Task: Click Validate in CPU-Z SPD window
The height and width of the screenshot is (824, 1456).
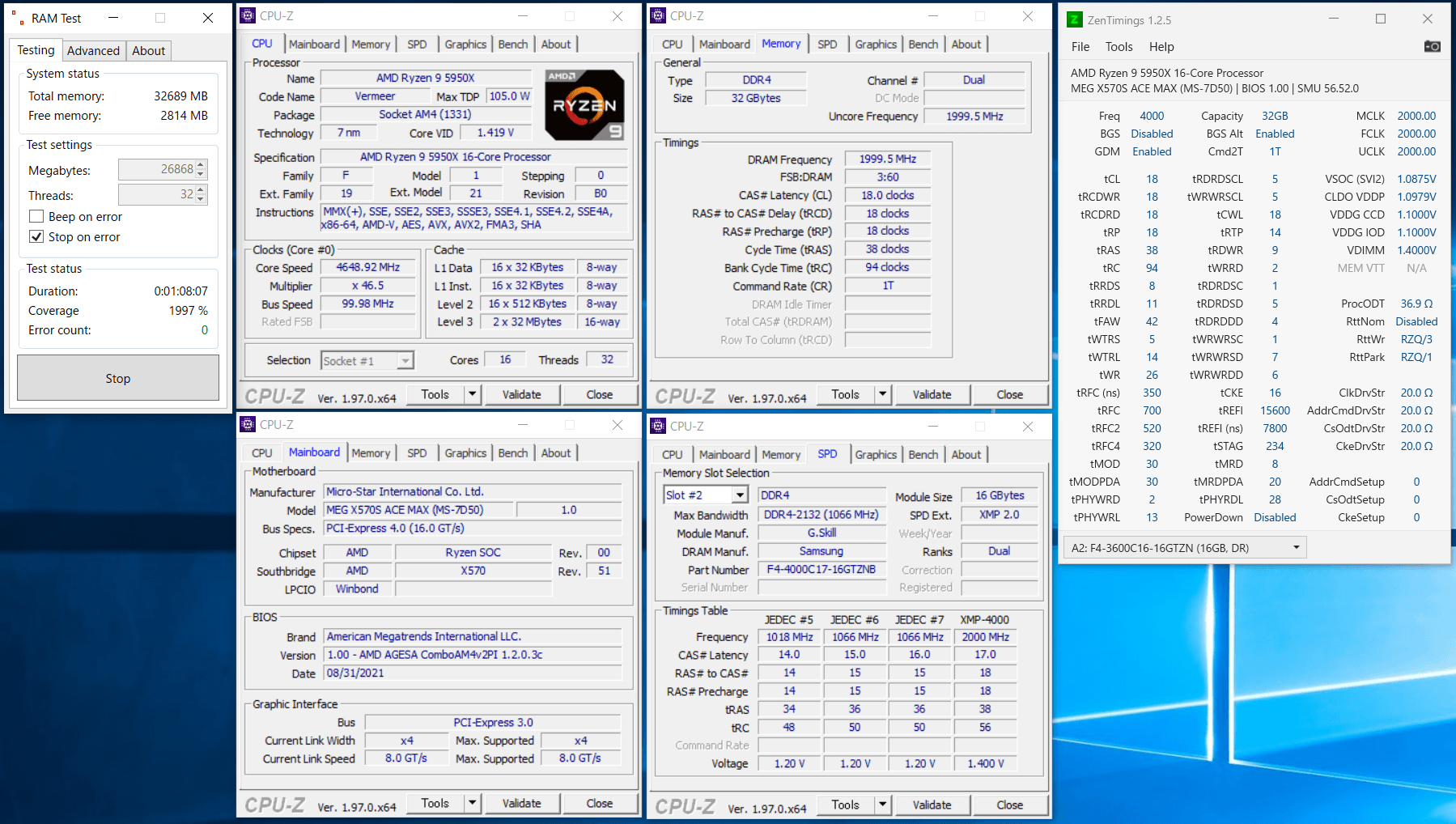Action: 932,805
